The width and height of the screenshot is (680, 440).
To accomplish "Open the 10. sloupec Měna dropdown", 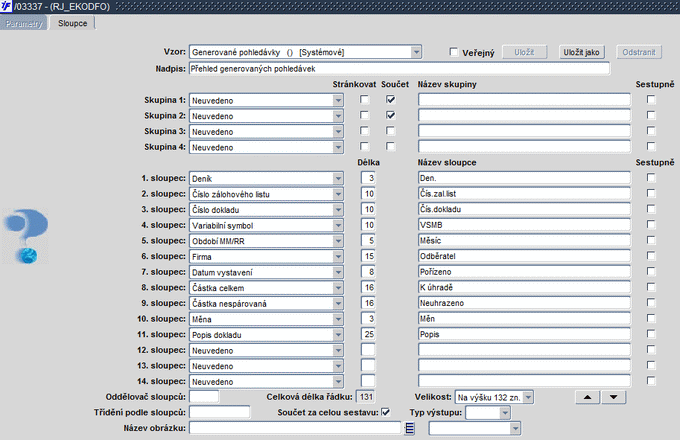I will [x=338, y=319].
